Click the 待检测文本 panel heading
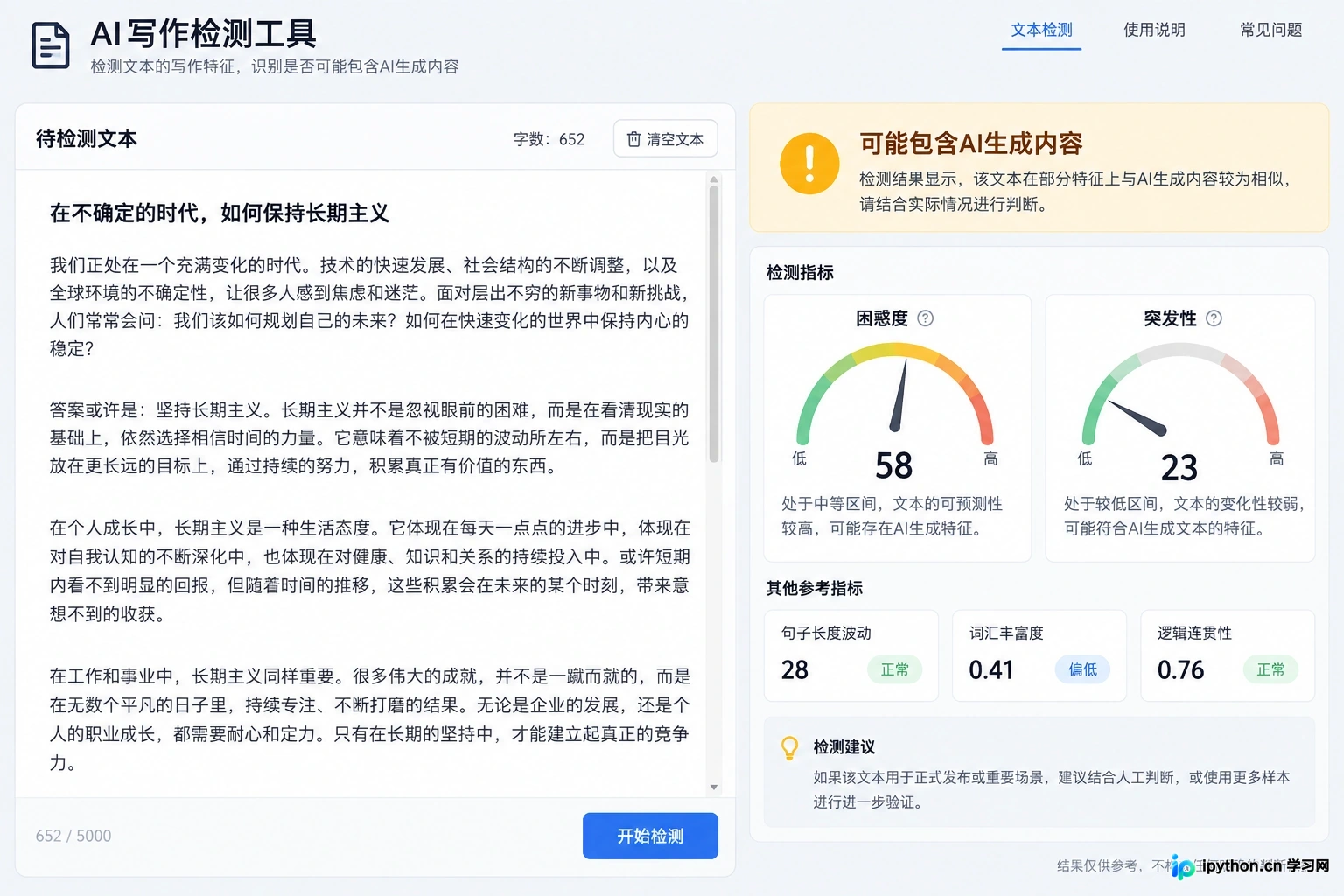This screenshot has height=896, width=1344. pyautogui.click(x=87, y=138)
